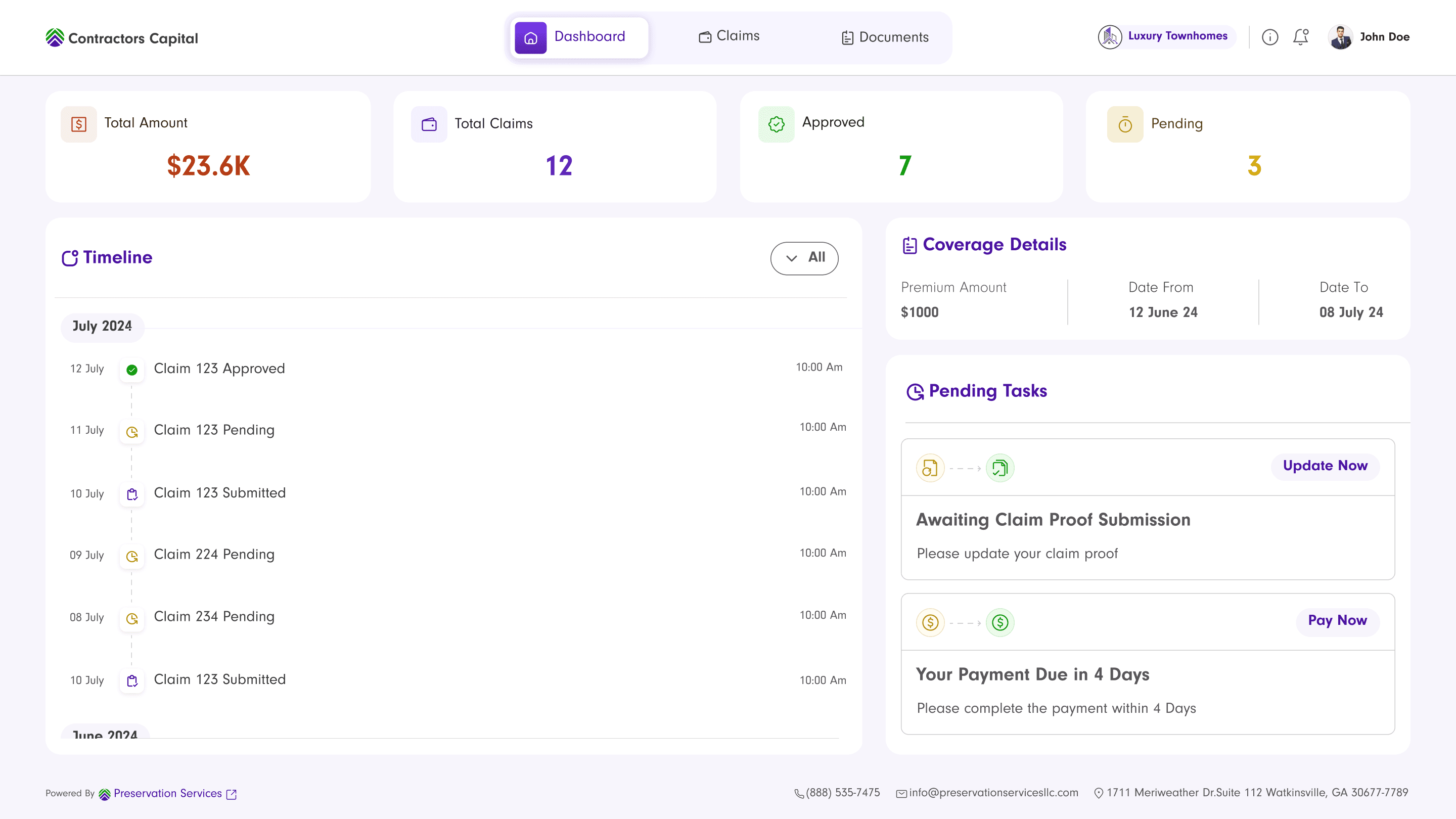Click green check icon for Claim 123 Approved
The width and height of the screenshot is (1456, 819).
(131, 370)
